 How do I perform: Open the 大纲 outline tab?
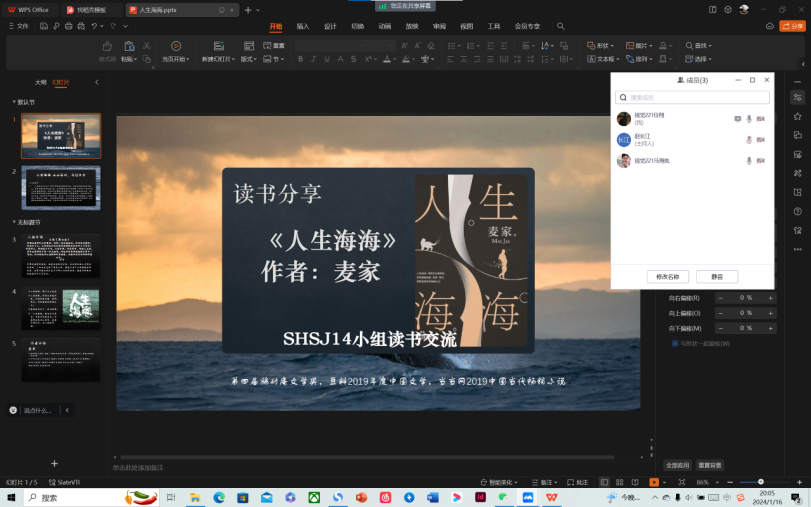tap(40, 82)
